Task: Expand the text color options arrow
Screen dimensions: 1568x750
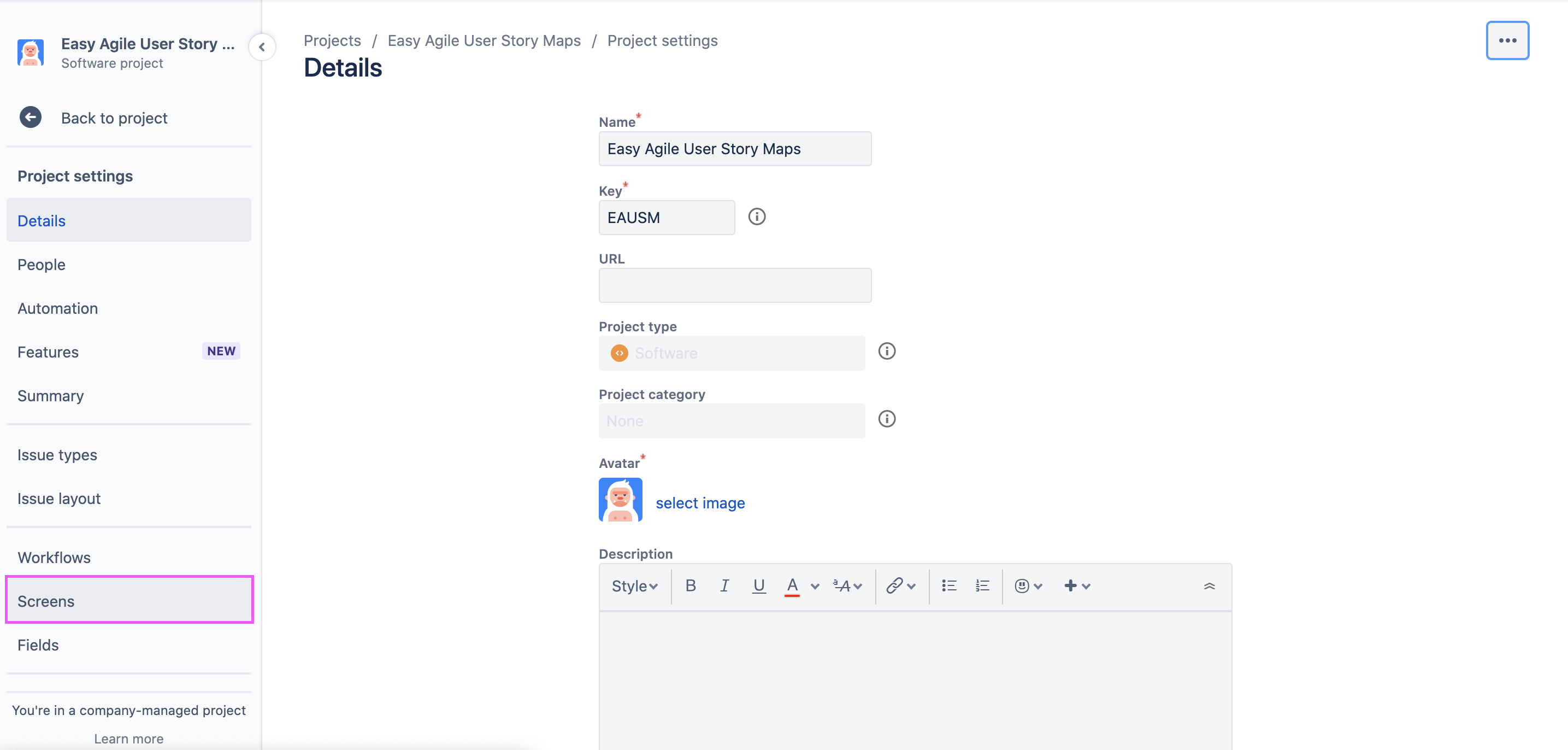Action: click(x=815, y=586)
